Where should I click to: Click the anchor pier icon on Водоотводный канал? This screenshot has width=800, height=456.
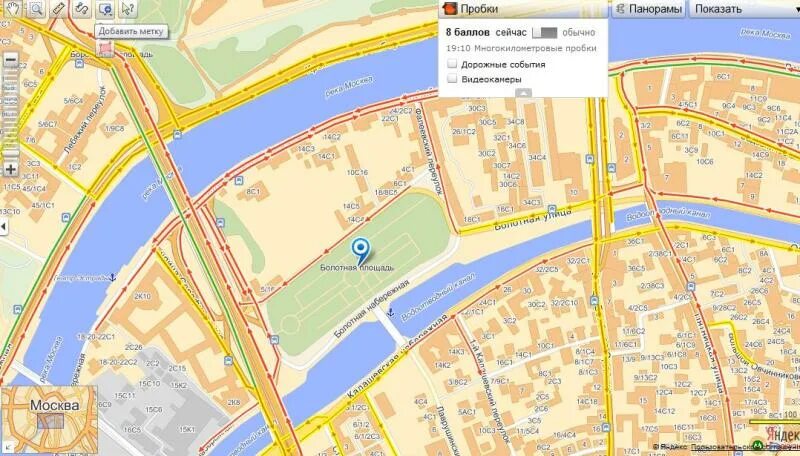[390, 311]
